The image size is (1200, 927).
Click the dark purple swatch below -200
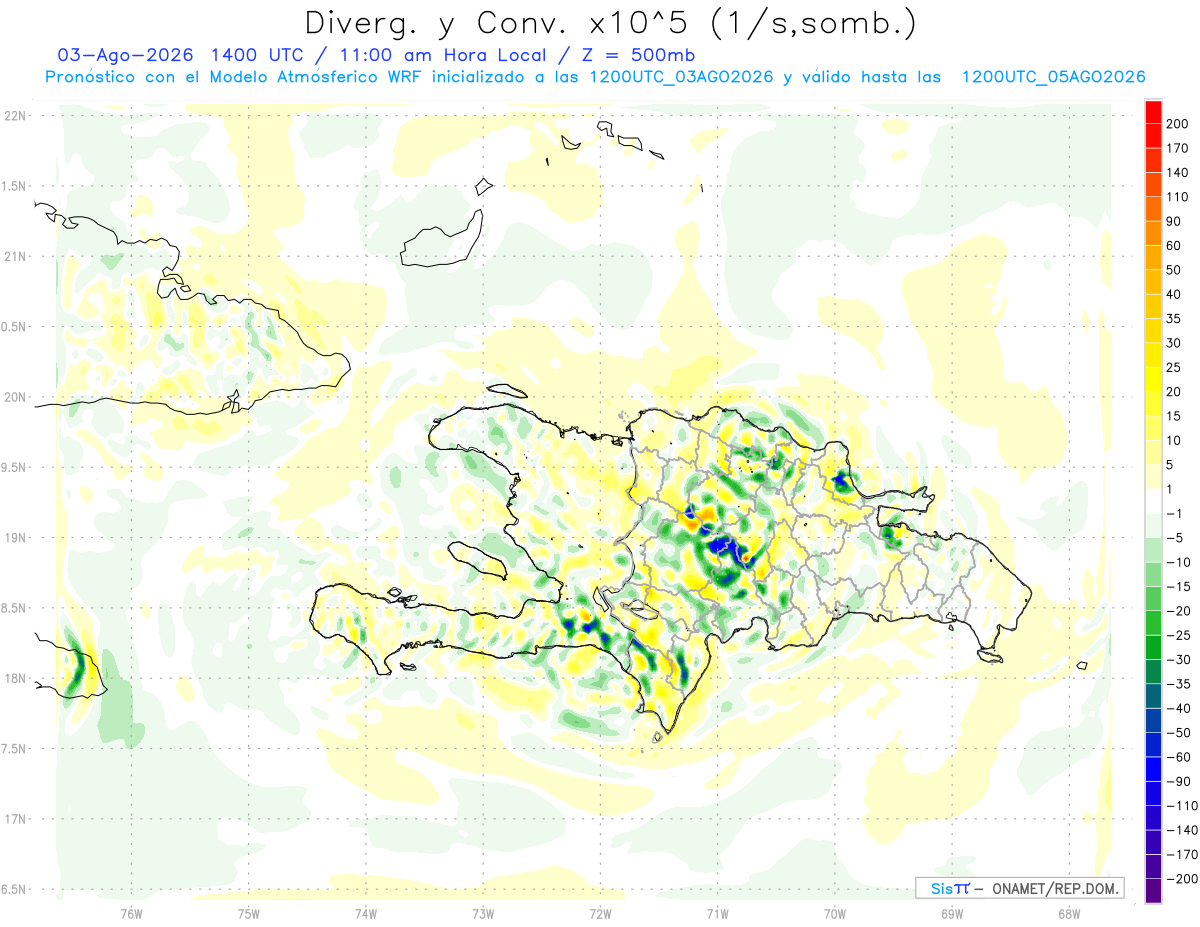click(x=1153, y=890)
